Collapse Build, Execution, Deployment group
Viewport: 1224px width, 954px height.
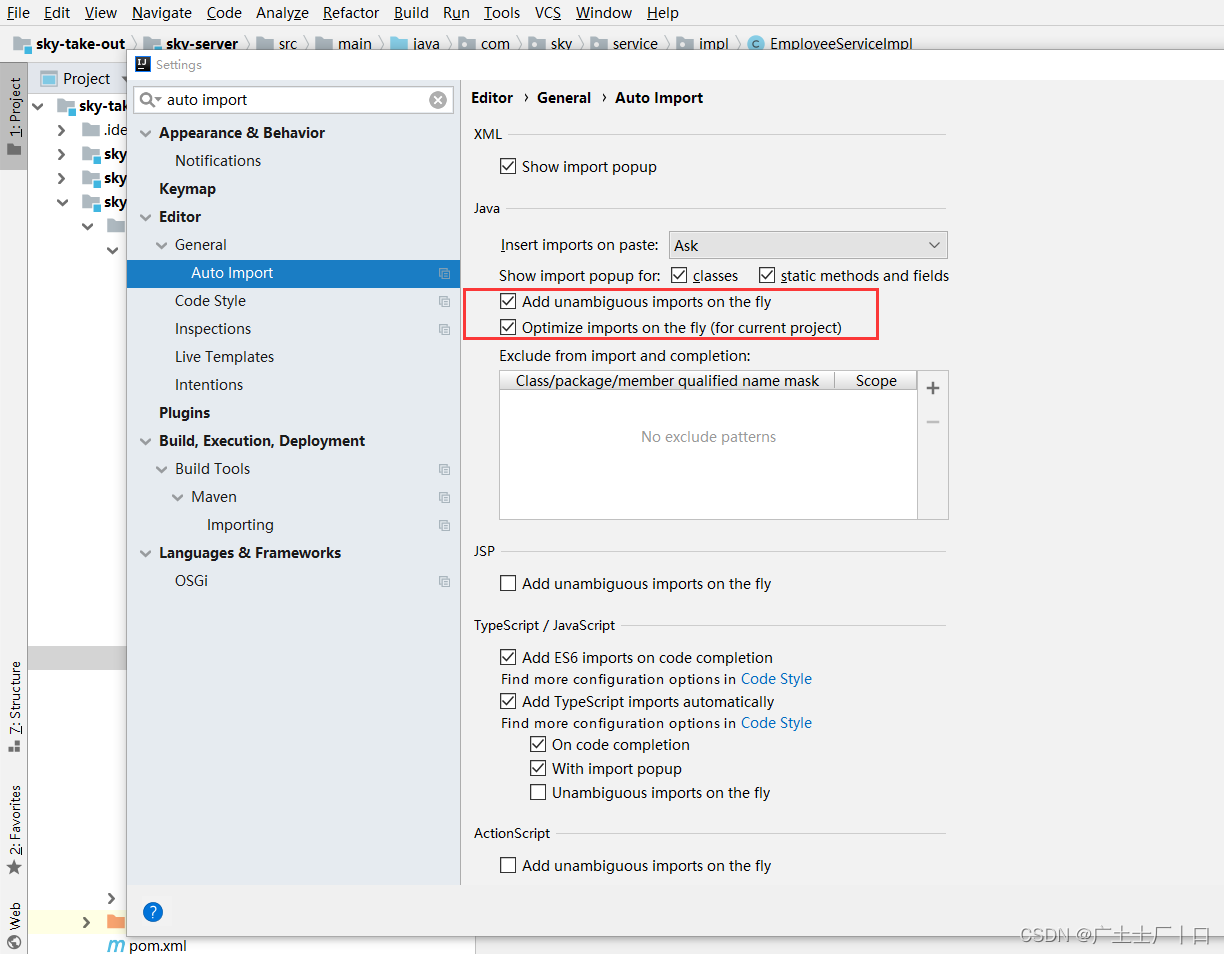coord(146,441)
